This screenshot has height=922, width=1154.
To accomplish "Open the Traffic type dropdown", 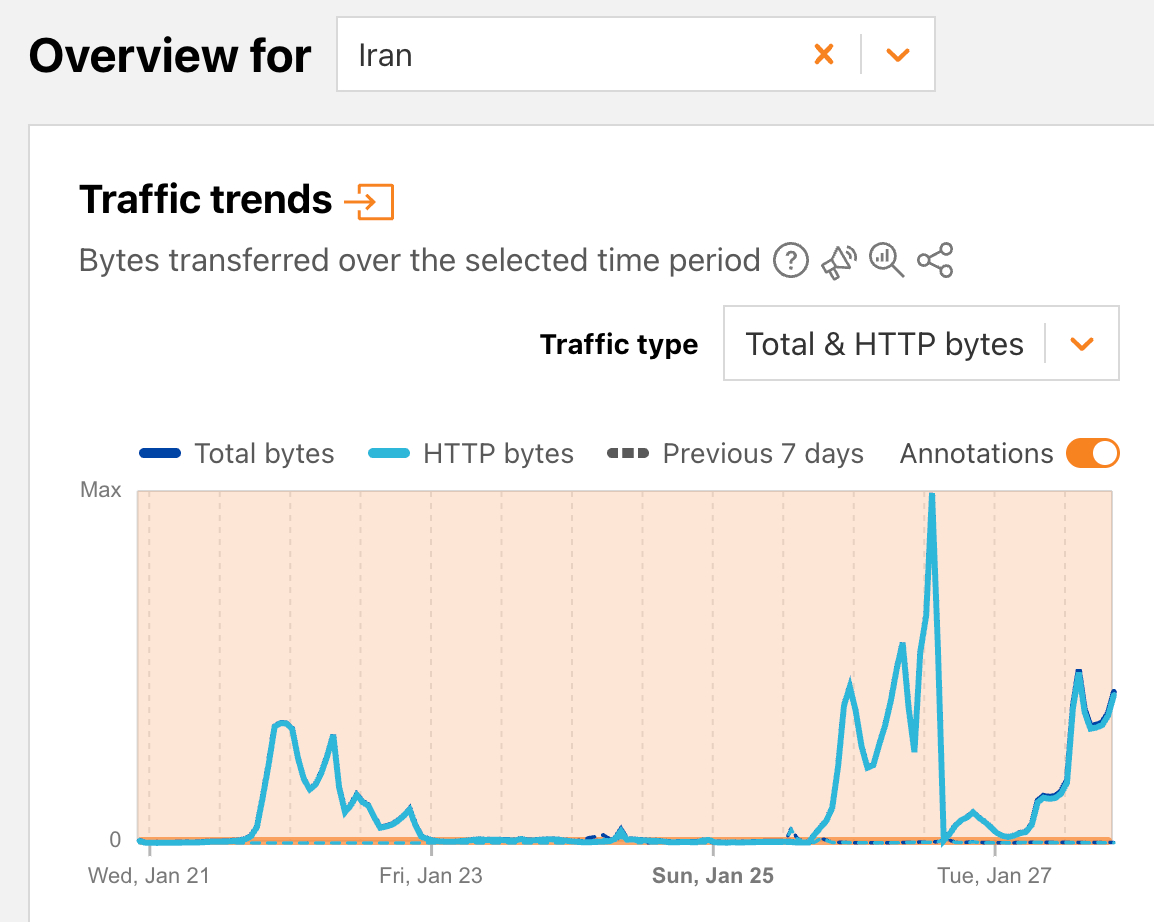I will click(x=884, y=344).
